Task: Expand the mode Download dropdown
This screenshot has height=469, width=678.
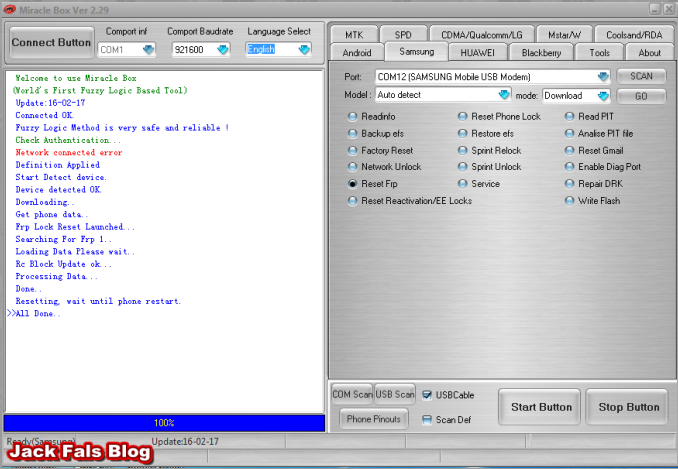Action: pos(603,96)
